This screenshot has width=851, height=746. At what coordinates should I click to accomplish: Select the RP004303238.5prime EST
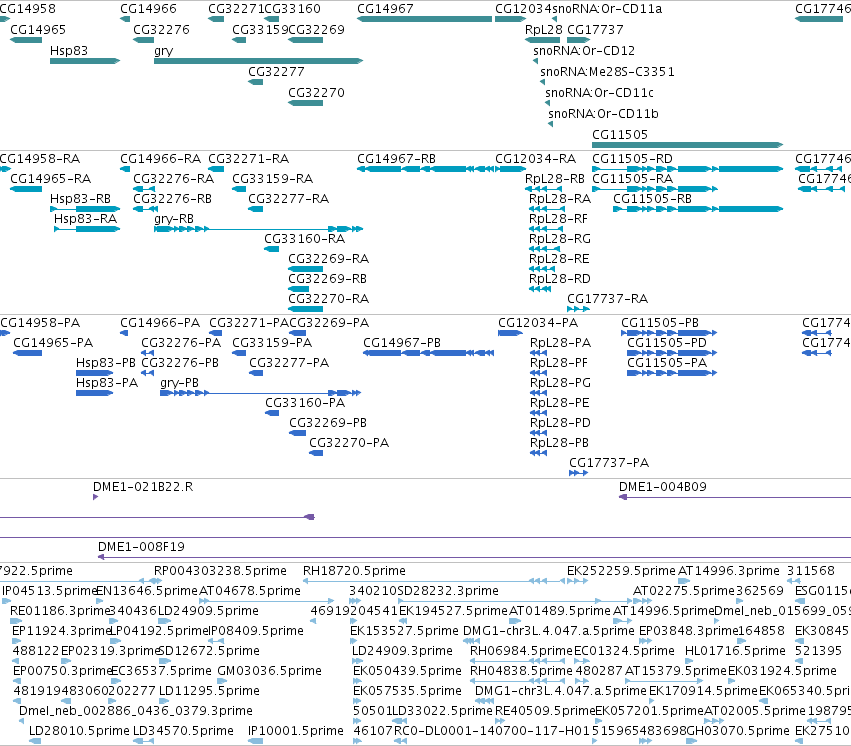point(157,581)
